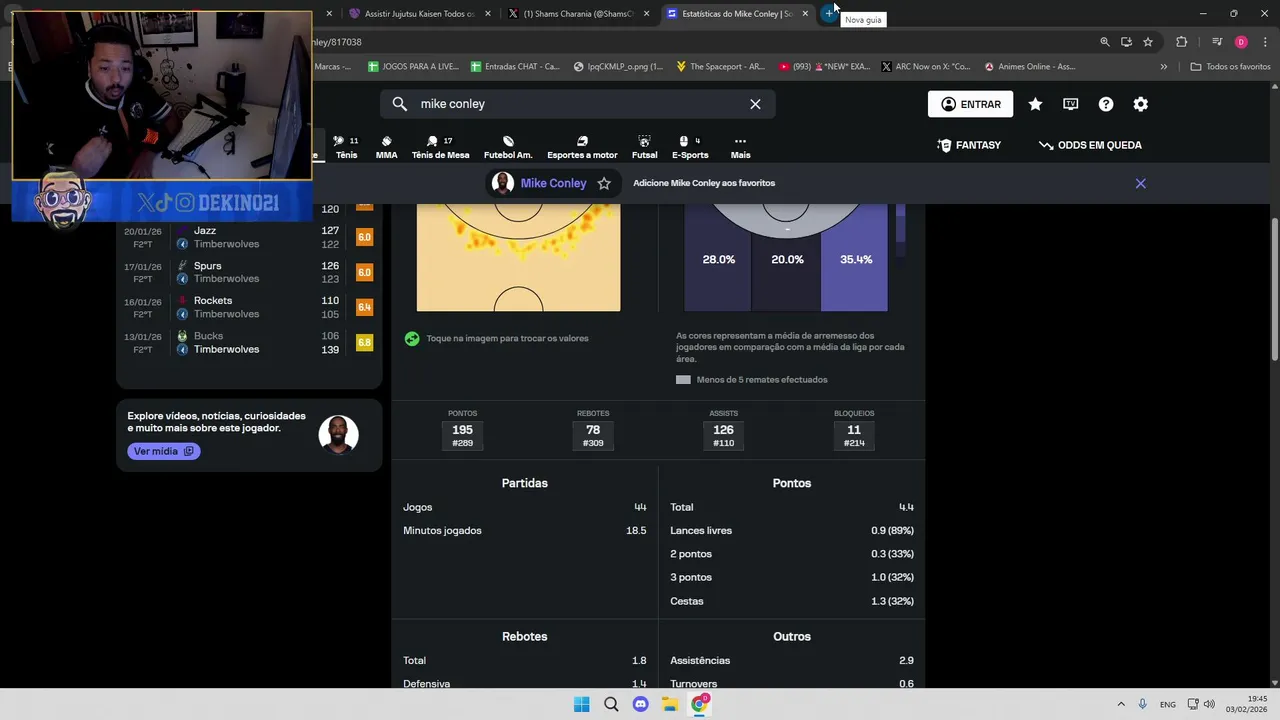The height and width of the screenshot is (720, 1280).
Task: Close the Estatísticas do Mike Conley tab
Action: (805, 14)
